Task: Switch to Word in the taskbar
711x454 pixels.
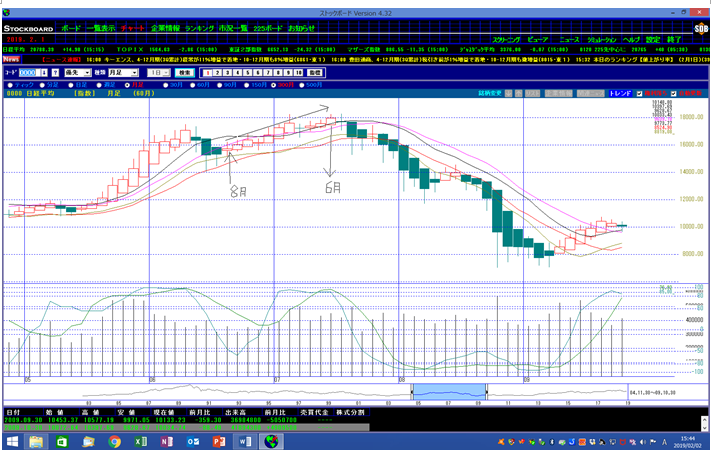Action: (x=245, y=442)
